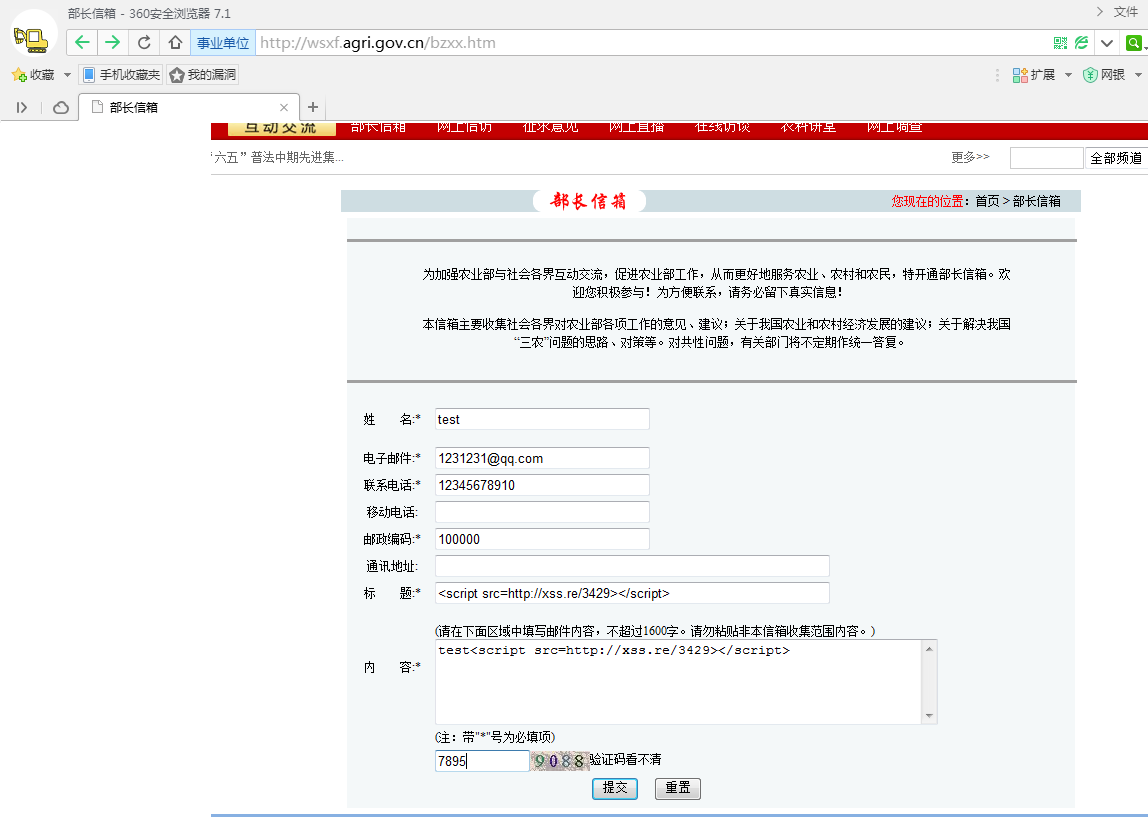1148x817 pixels.
Task: Click 验证码看不清 to refresh captcha
Action: pos(625,760)
